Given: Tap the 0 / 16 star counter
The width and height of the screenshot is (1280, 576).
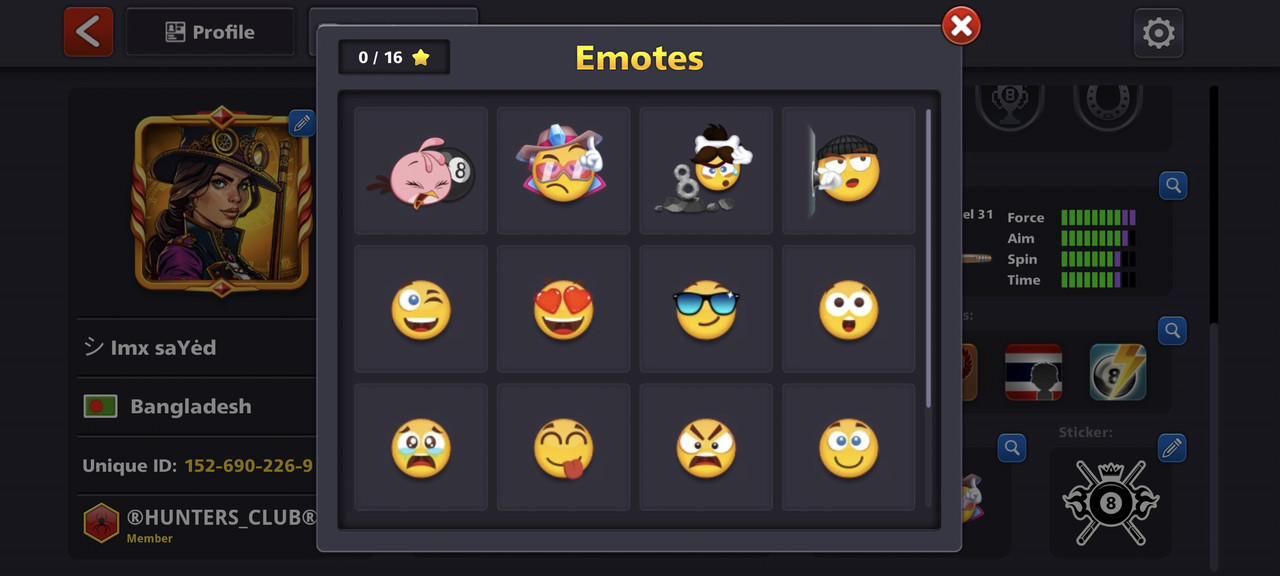Looking at the screenshot, I should click(394, 57).
